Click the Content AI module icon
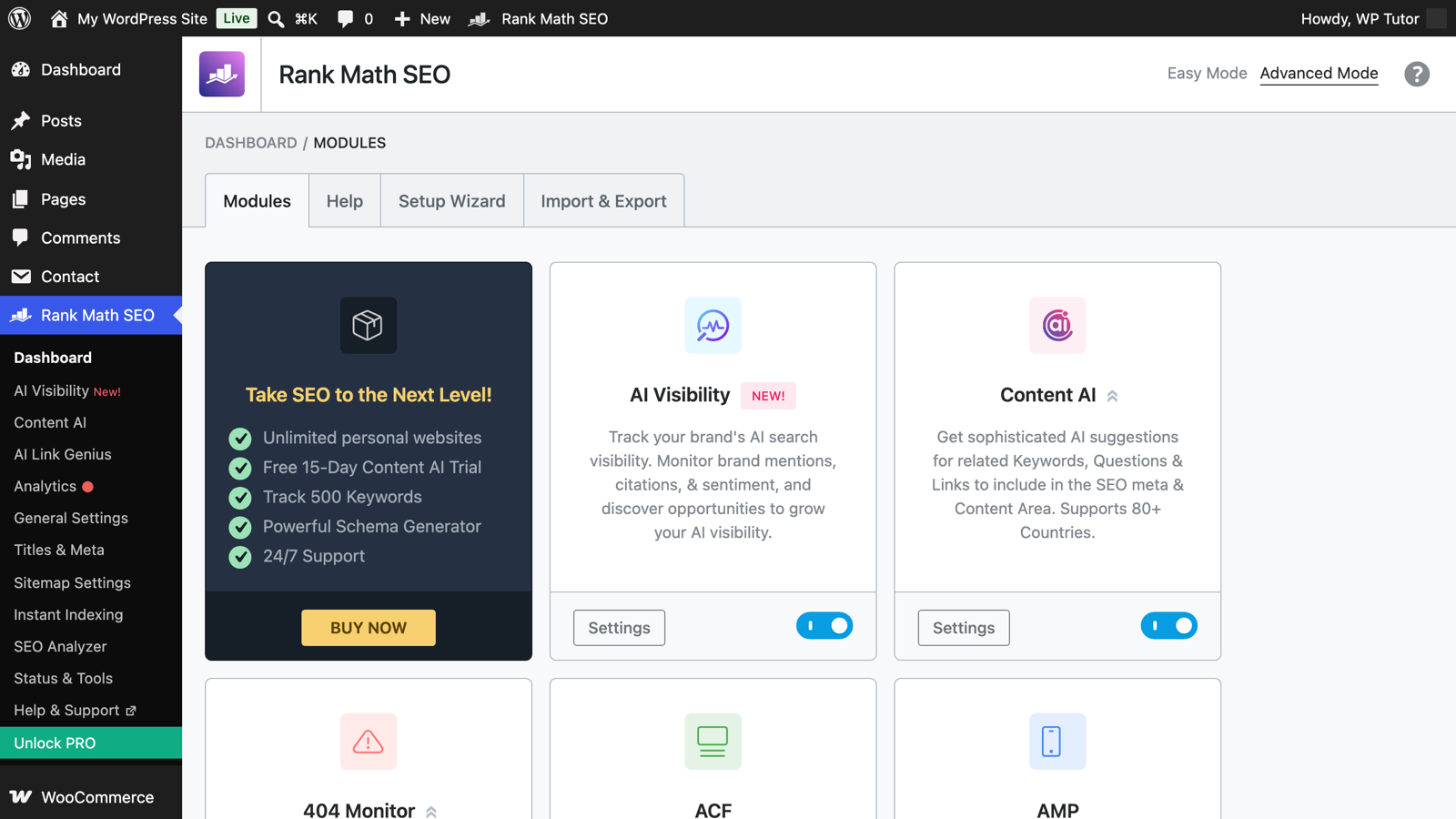This screenshot has height=819, width=1456. (1057, 325)
